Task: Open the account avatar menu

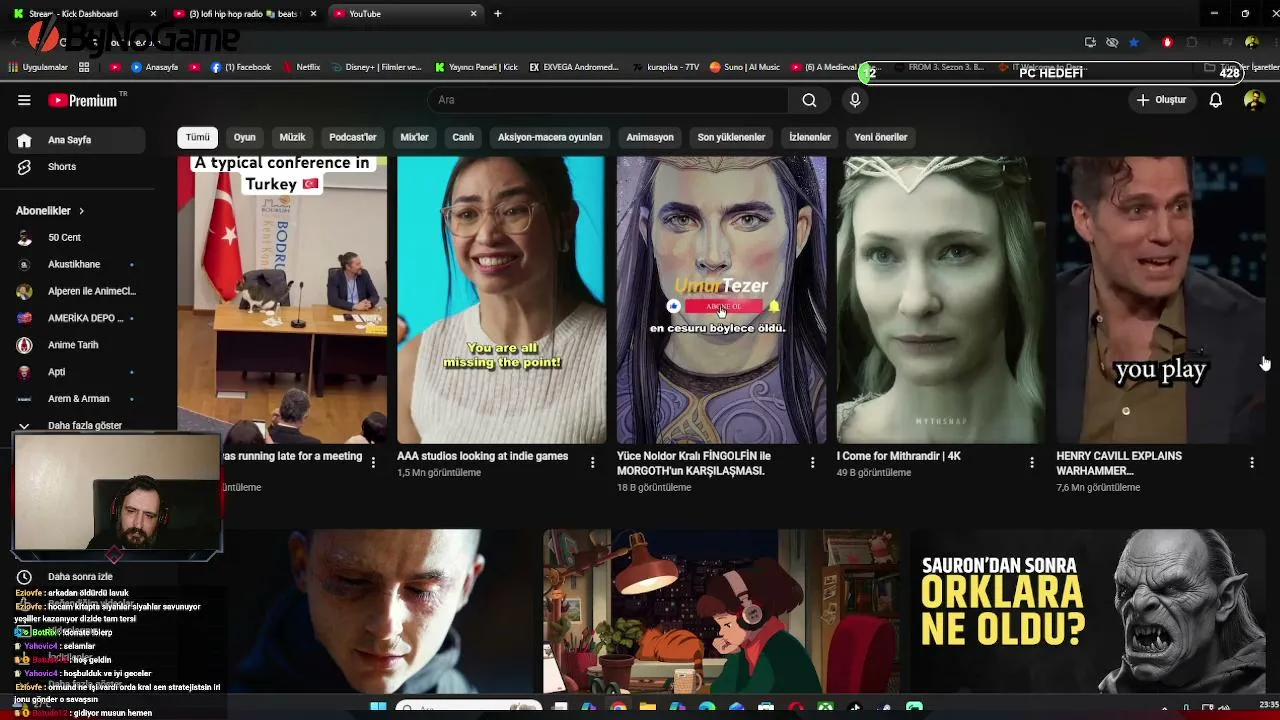Action: tap(1254, 100)
